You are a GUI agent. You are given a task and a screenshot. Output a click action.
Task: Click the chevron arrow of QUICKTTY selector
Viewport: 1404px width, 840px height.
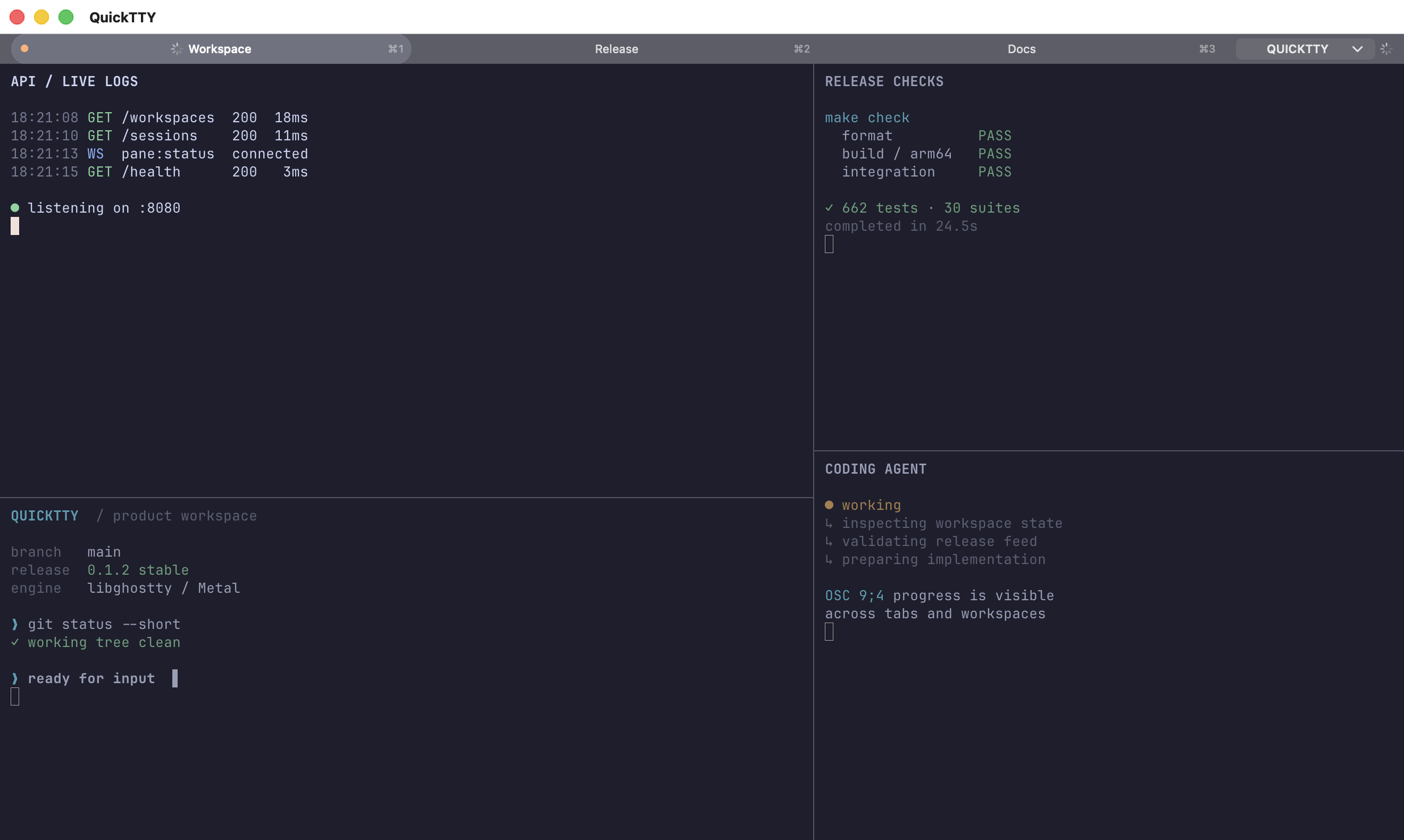[1357, 49]
